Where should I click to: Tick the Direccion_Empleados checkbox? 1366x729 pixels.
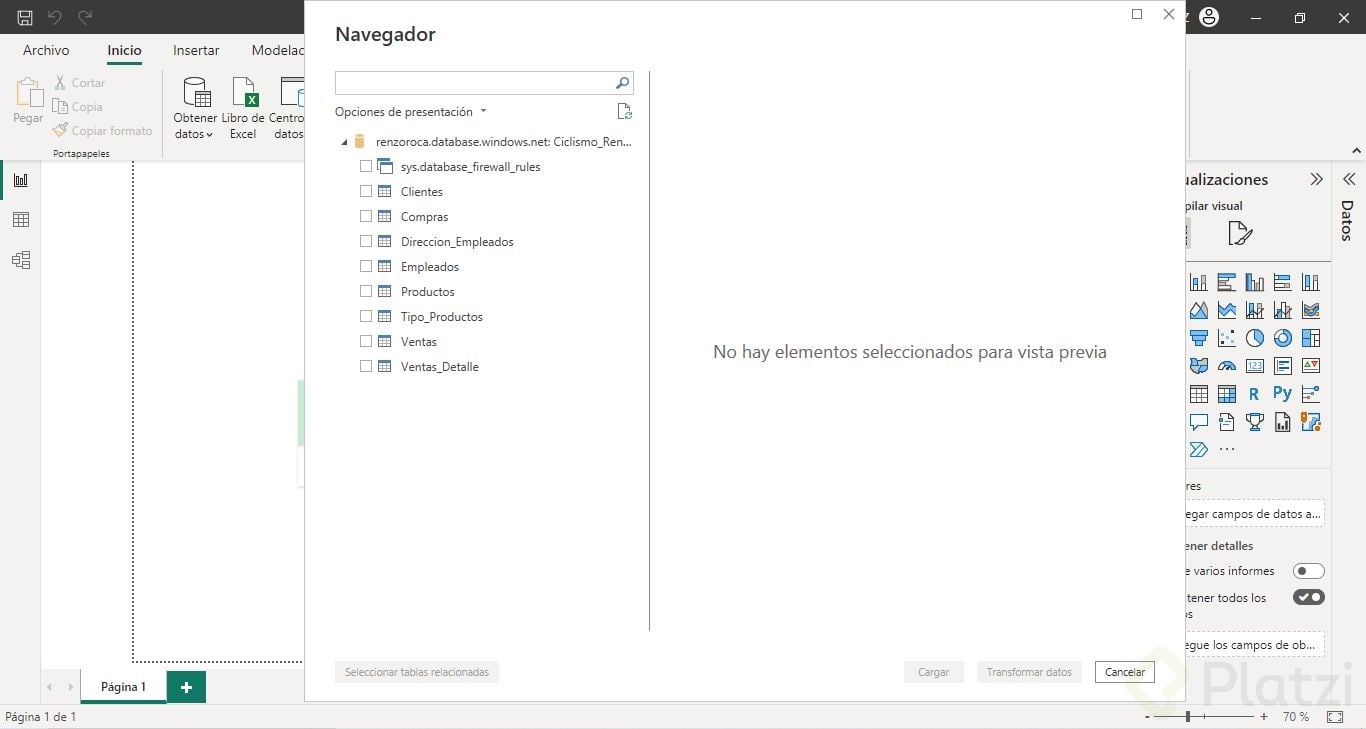[x=366, y=241]
